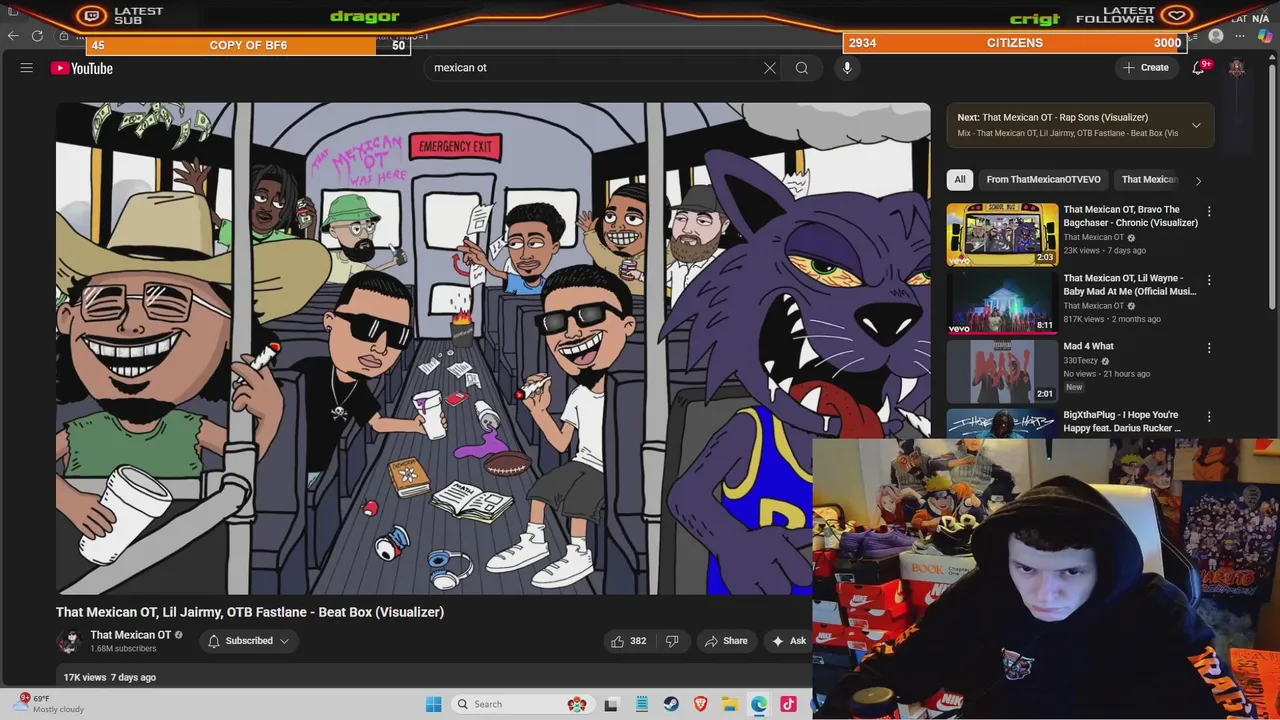Select the From ThatMexicanOTVEVO chip
Screen dimensions: 1280x720
click(1043, 180)
